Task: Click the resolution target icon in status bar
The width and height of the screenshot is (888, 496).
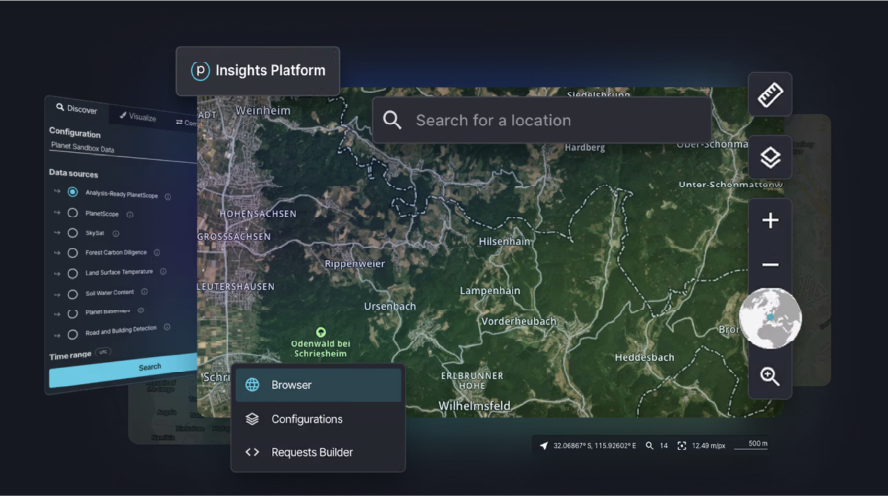Action: [x=682, y=446]
